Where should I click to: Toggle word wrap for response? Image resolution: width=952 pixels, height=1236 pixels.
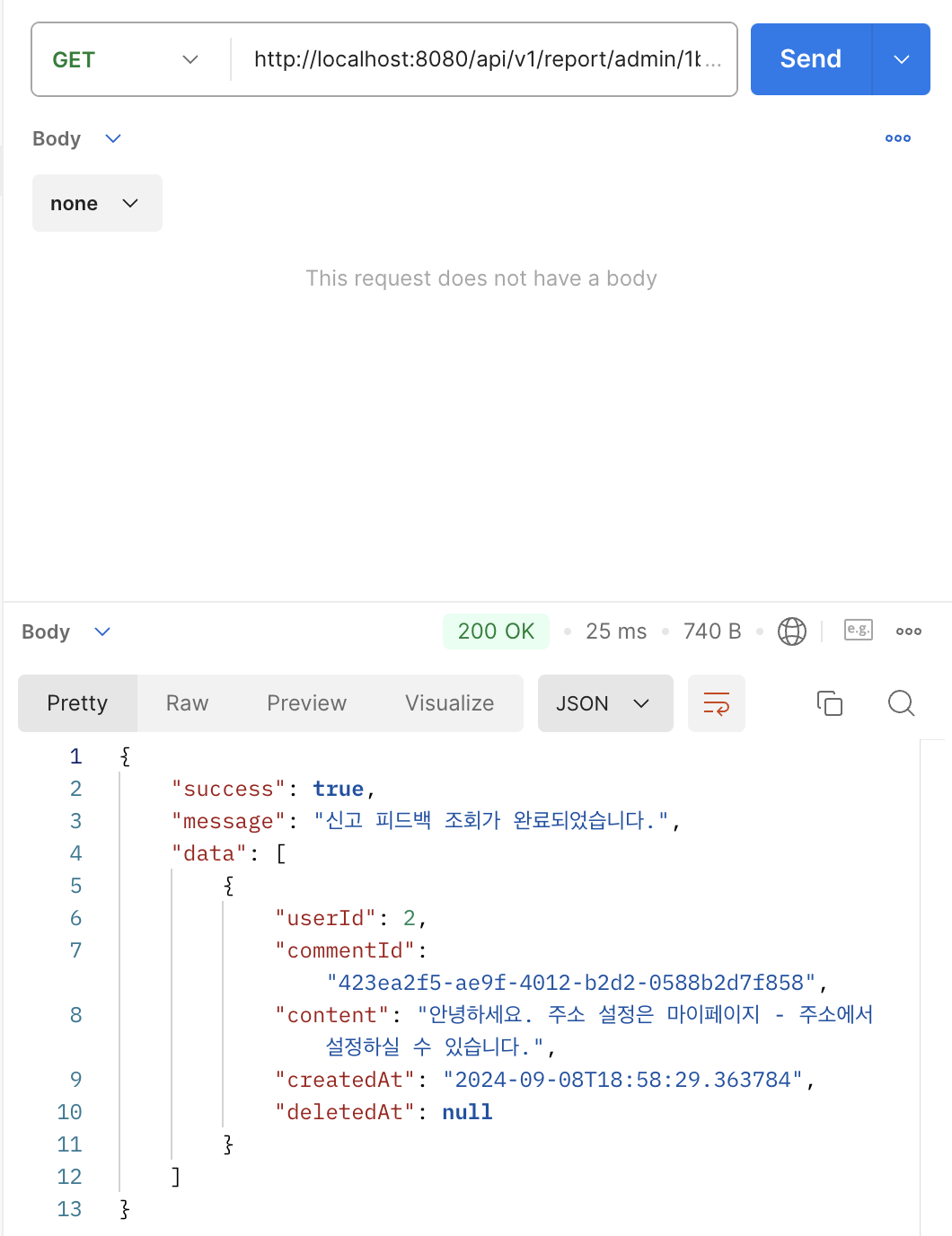point(716,703)
